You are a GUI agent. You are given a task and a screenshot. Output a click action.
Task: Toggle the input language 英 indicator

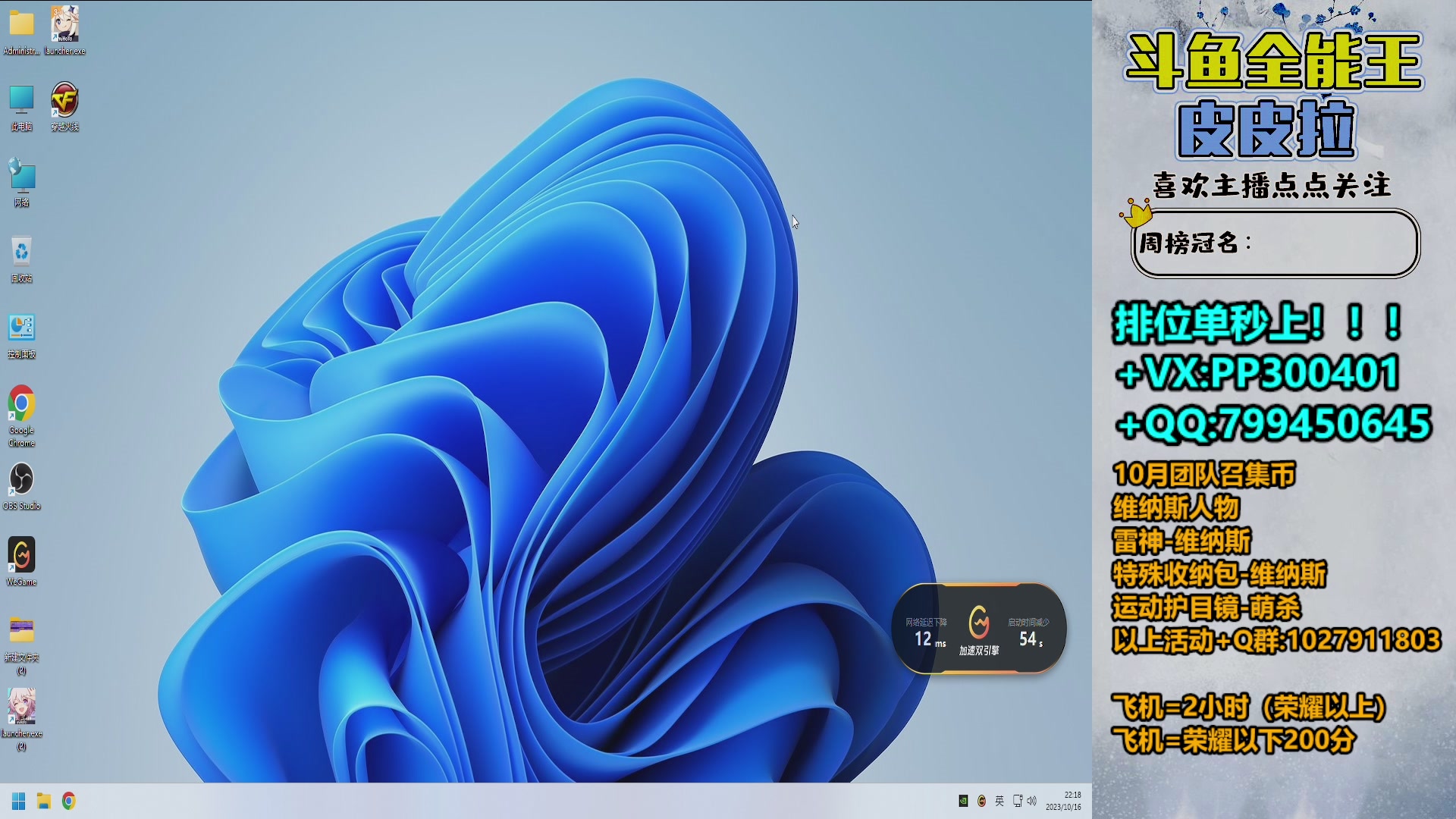click(x=999, y=801)
